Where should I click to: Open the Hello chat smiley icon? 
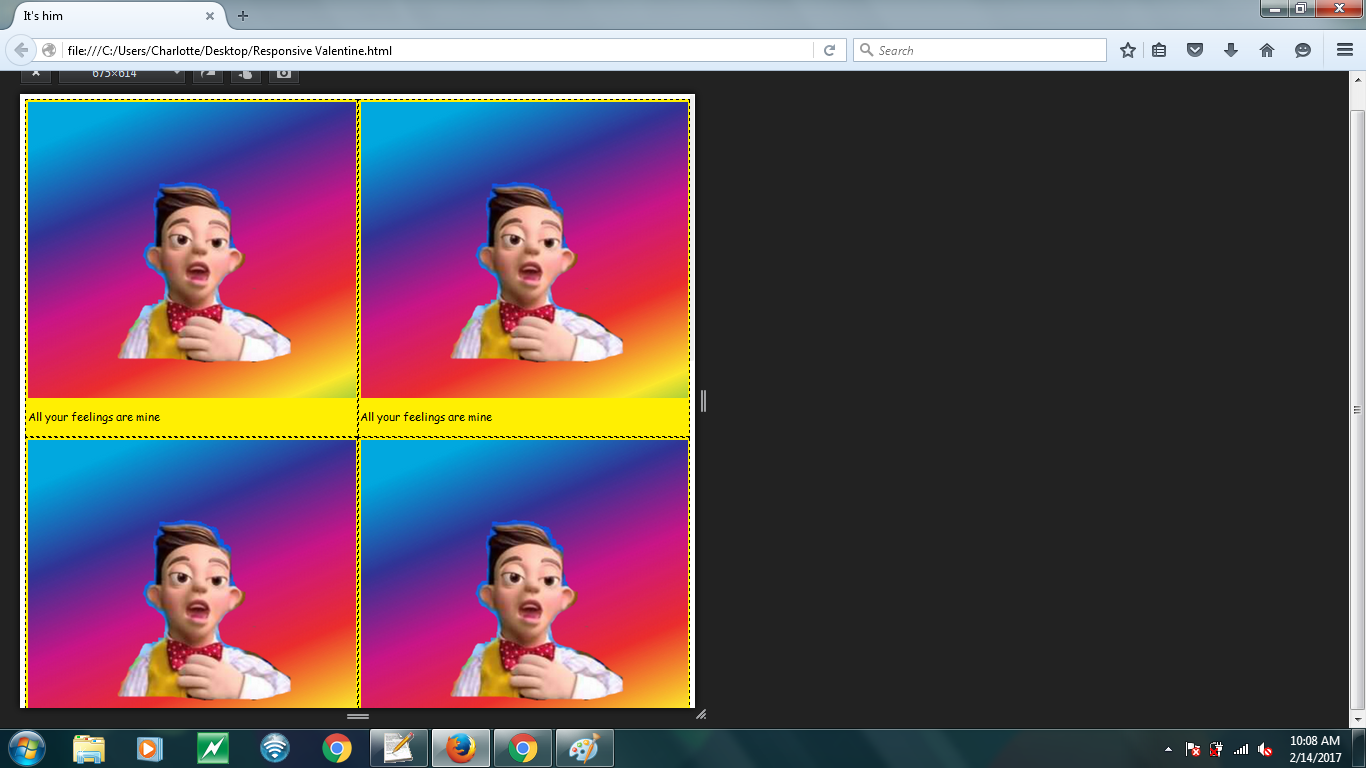[x=1303, y=50]
